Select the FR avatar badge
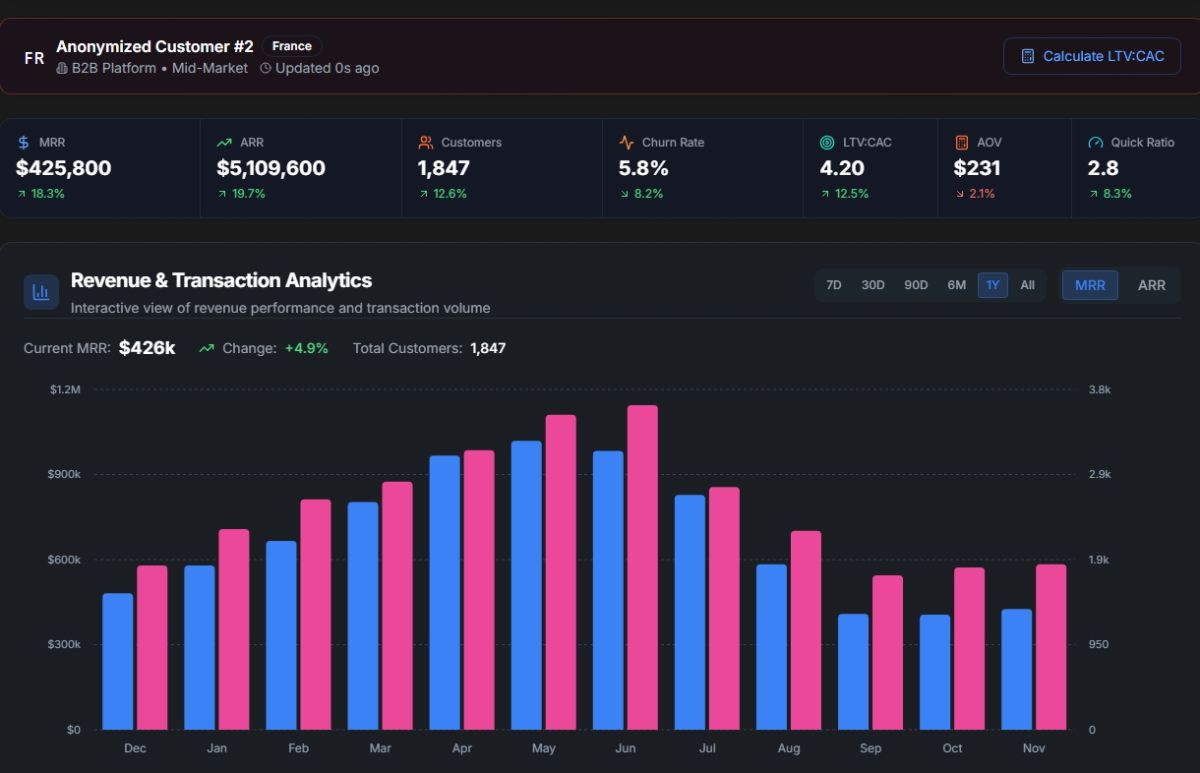1200x773 pixels. (x=34, y=57)
